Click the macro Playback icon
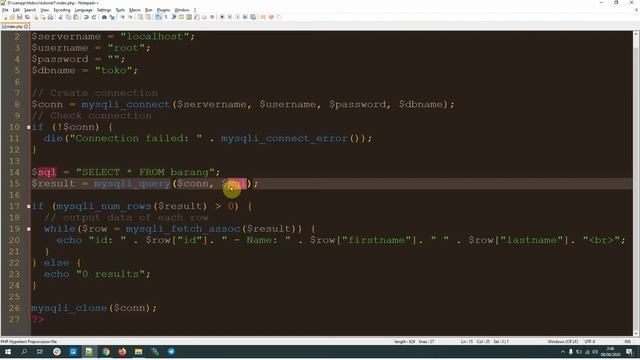Screen dimensions: 640x360 pyautogui.click(x=238, y=17)
